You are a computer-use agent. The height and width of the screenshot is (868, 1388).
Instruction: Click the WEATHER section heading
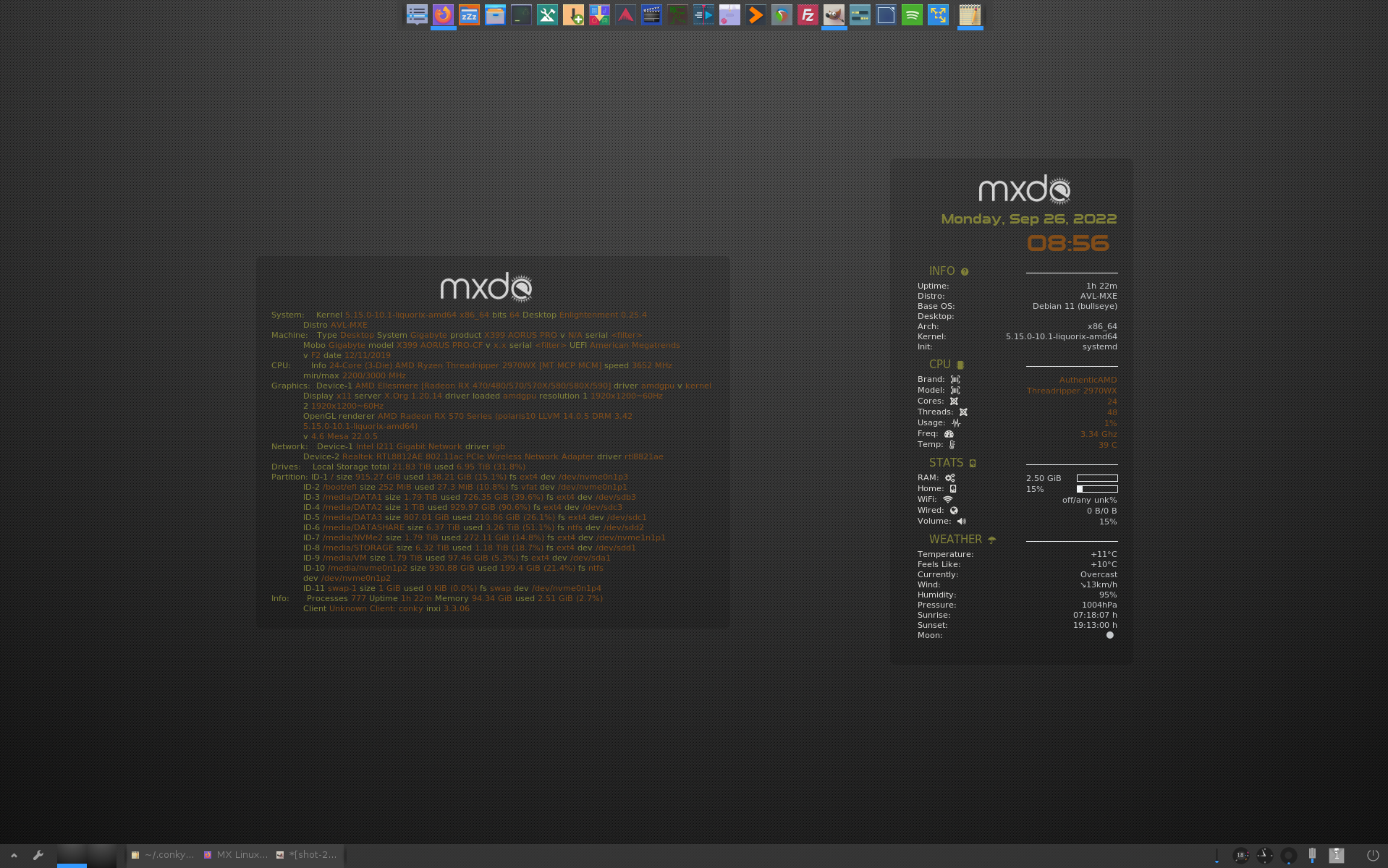coord(955,540)
